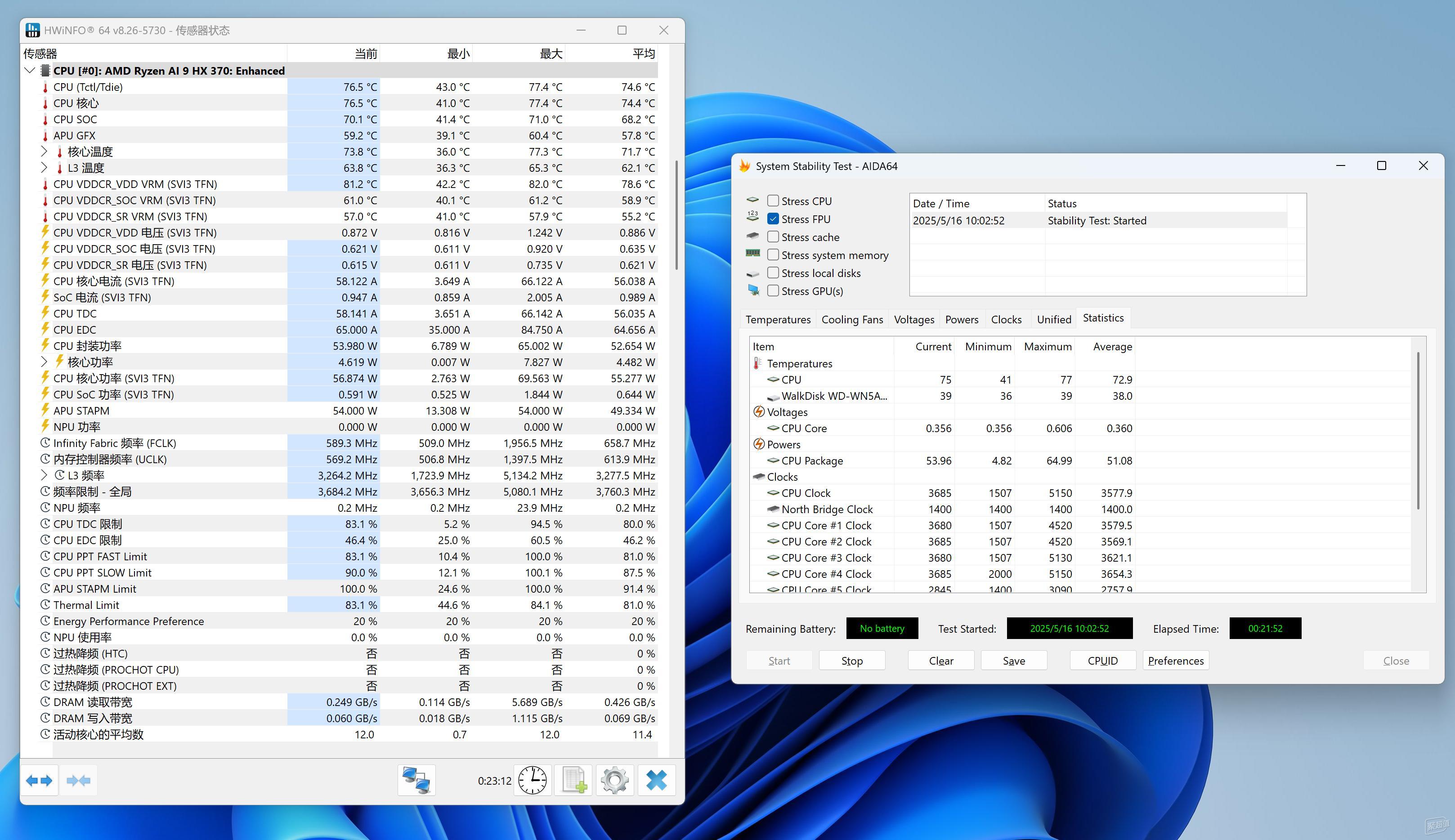
Task: Switch to the Cooling Fans tab
Action: [x=852, y=319]
